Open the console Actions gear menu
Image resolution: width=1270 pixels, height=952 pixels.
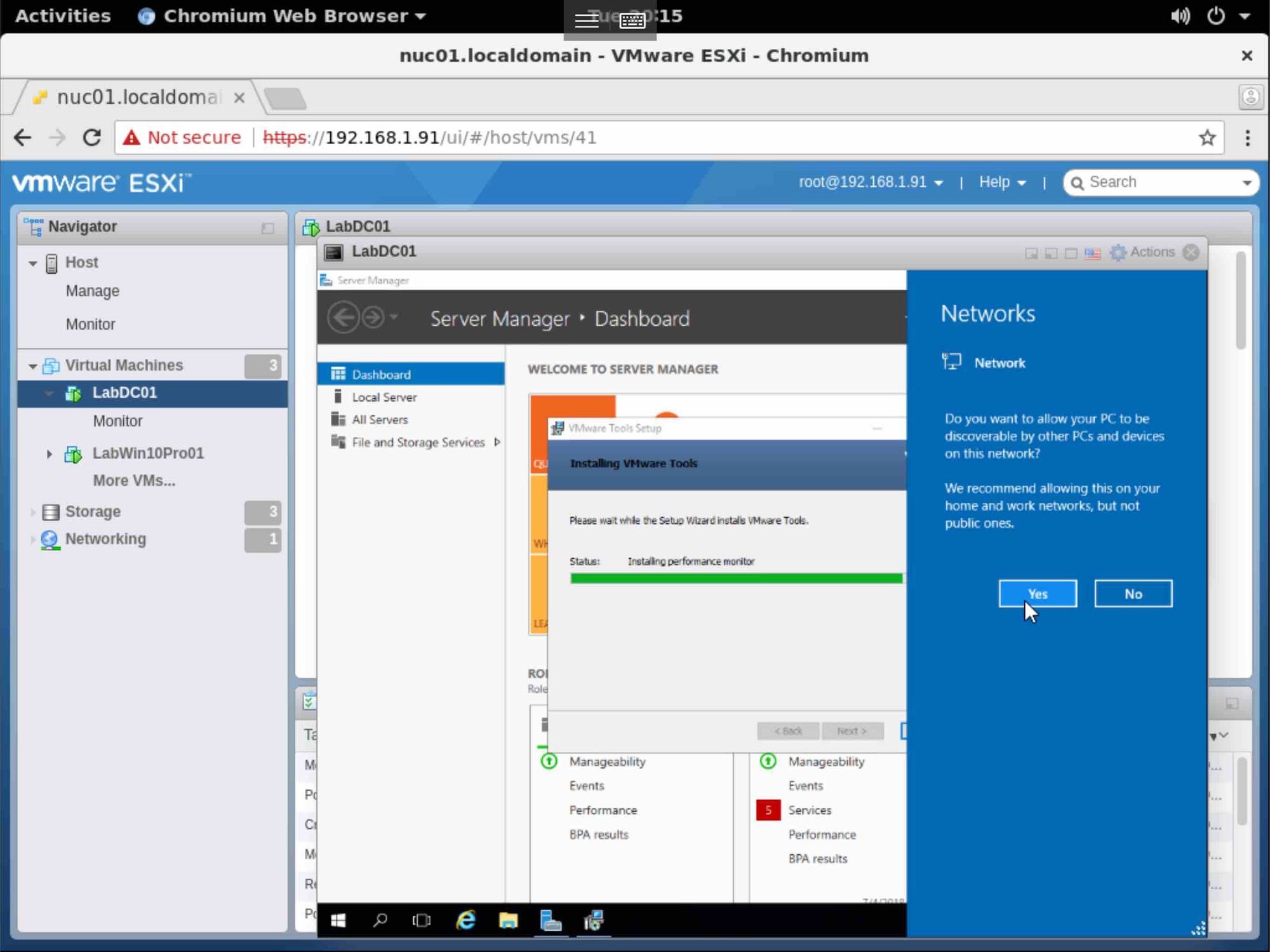pos(1142,252)
